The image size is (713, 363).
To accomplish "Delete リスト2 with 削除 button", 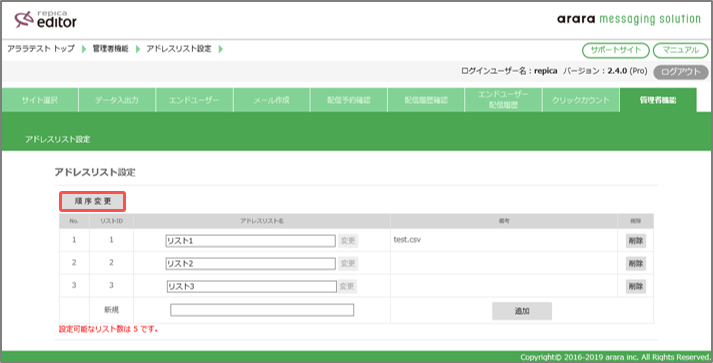I will 636,263.
